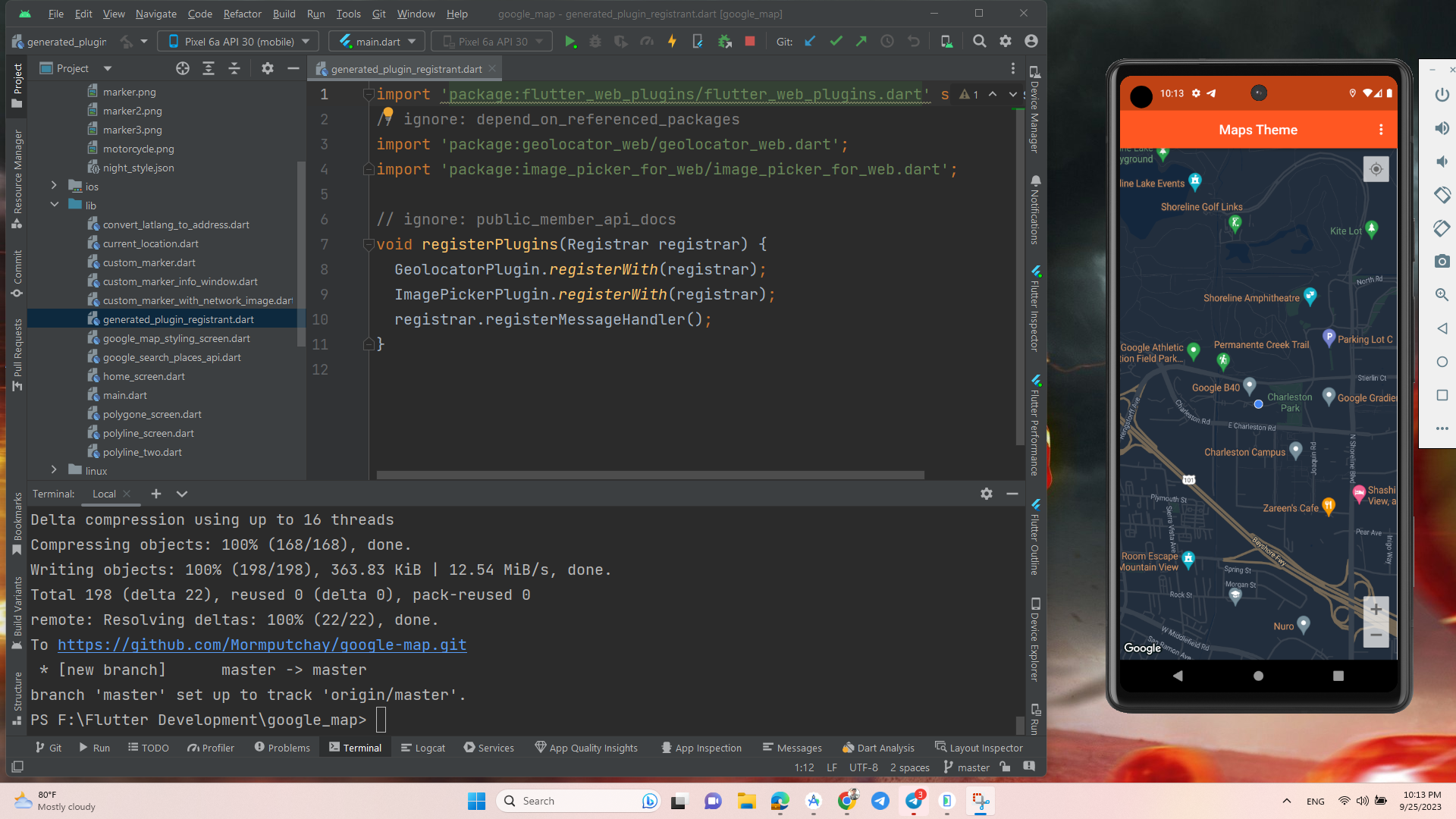1456x819 pixels.
Task: Click the Git update project arrow icon
Action: click(810, 42)
